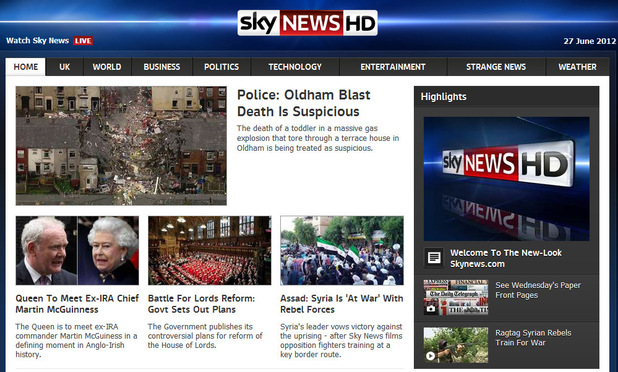
Task: Click the House of Lords chamber photo
Action: 210,250
